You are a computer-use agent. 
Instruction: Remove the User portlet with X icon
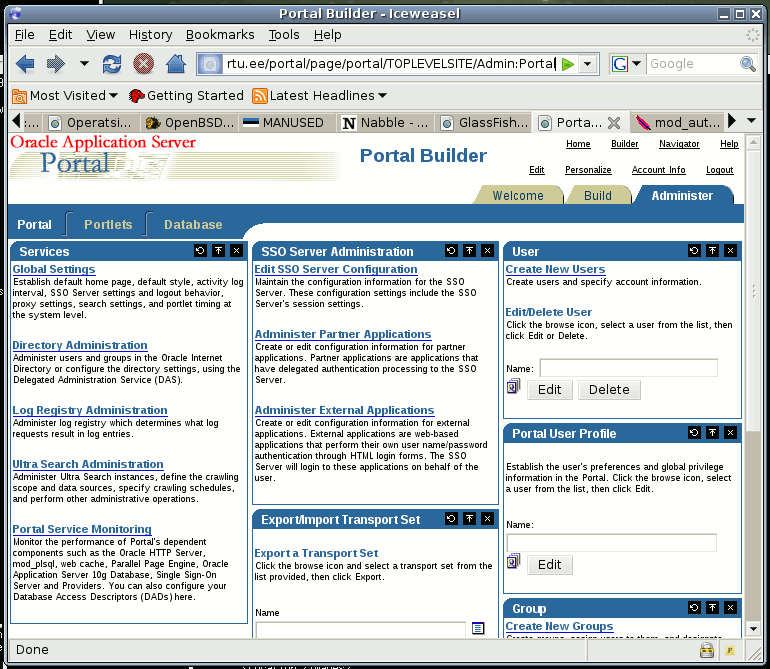pyautogui.click(x=731, y=251)
